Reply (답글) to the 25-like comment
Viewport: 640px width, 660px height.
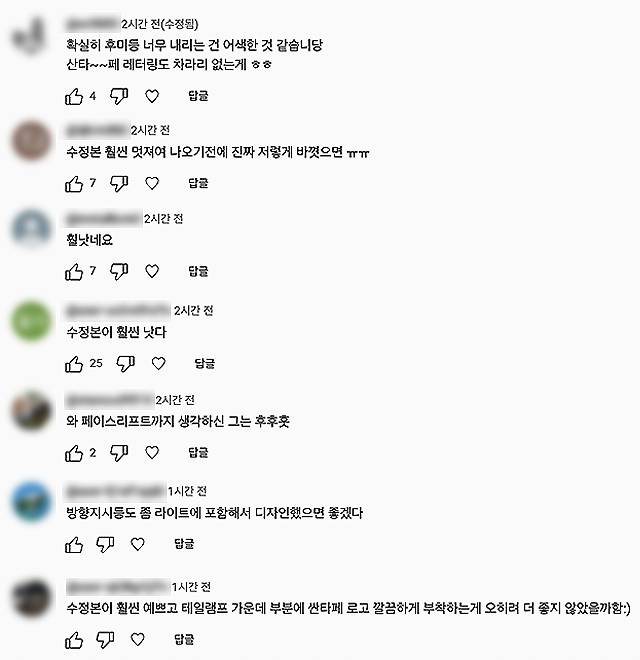[x=205, y=363]
